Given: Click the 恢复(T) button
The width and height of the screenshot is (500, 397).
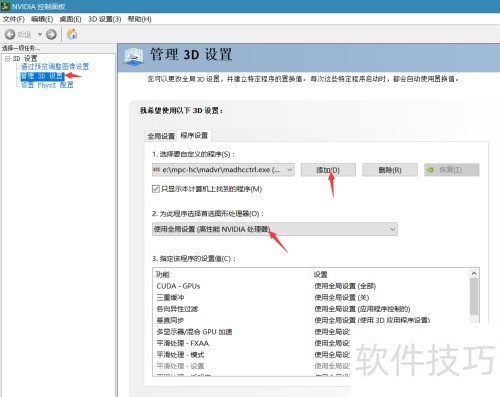Looking at the screenshot, I should tap(452, 170).
